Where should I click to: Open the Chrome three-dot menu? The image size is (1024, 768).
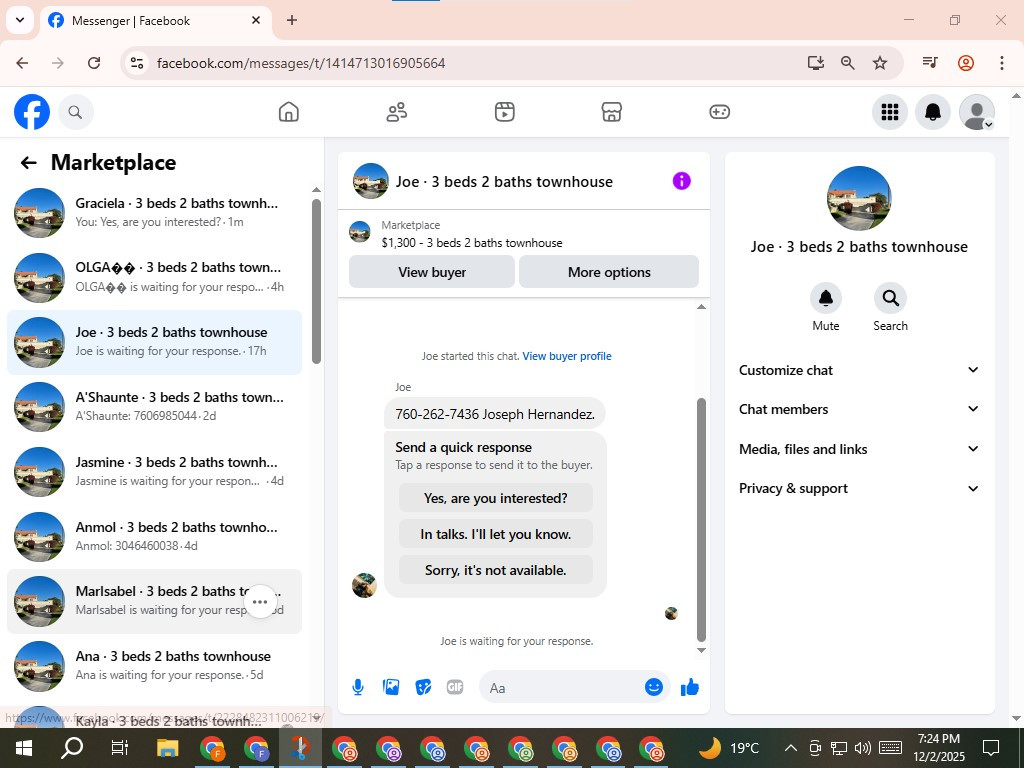[1001, 63]
